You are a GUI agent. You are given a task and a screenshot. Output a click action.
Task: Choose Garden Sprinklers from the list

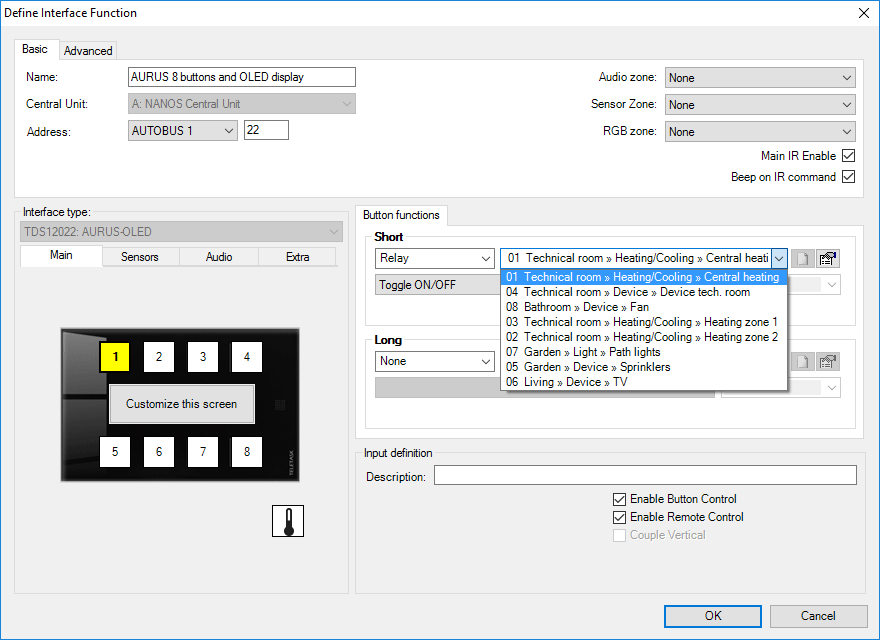588,367
